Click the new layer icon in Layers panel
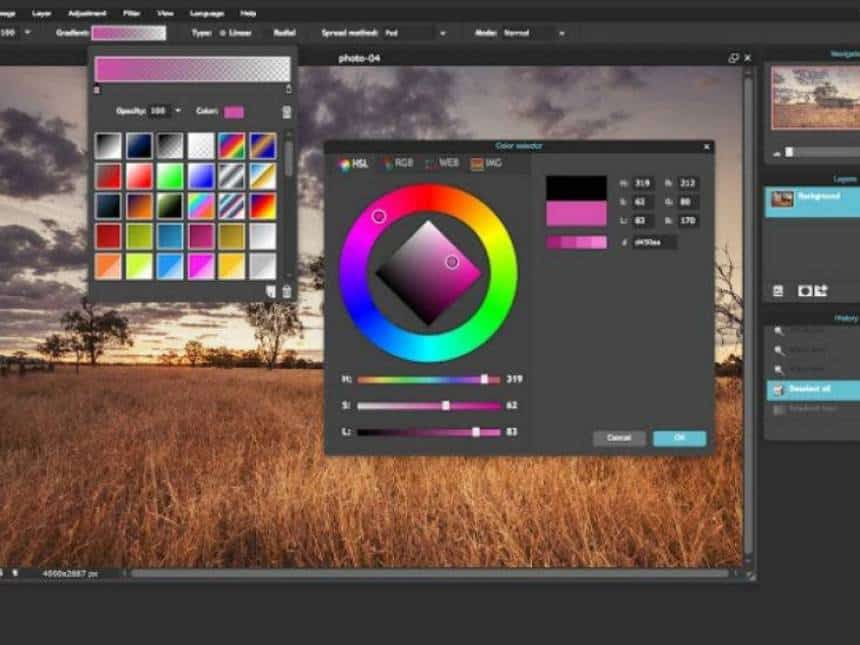860x645 pixels. click(x=821, y=291)
